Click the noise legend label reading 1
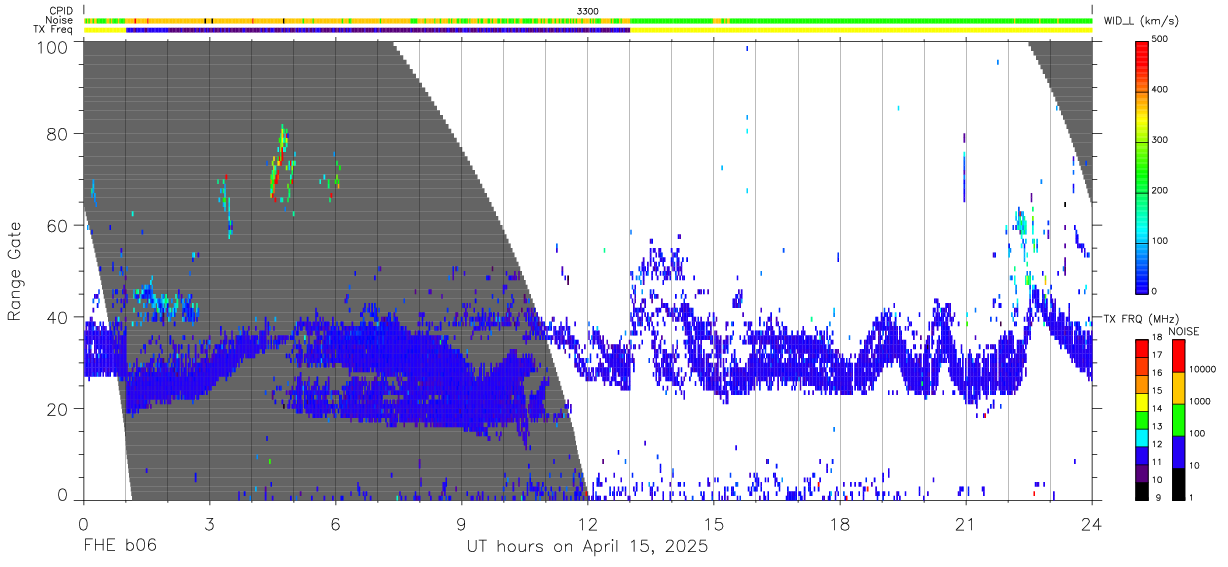Image resolution: width=1228 pixels, height=567 pixels. (x=1191, y=497)
